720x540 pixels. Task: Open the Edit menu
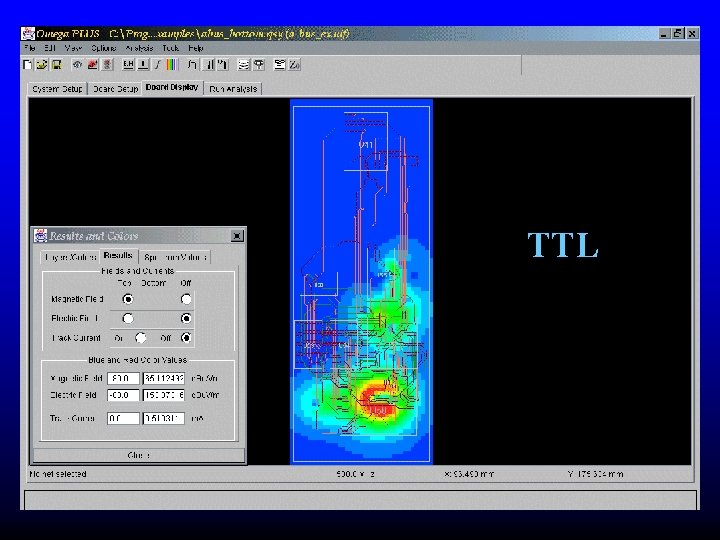point(50,48)
